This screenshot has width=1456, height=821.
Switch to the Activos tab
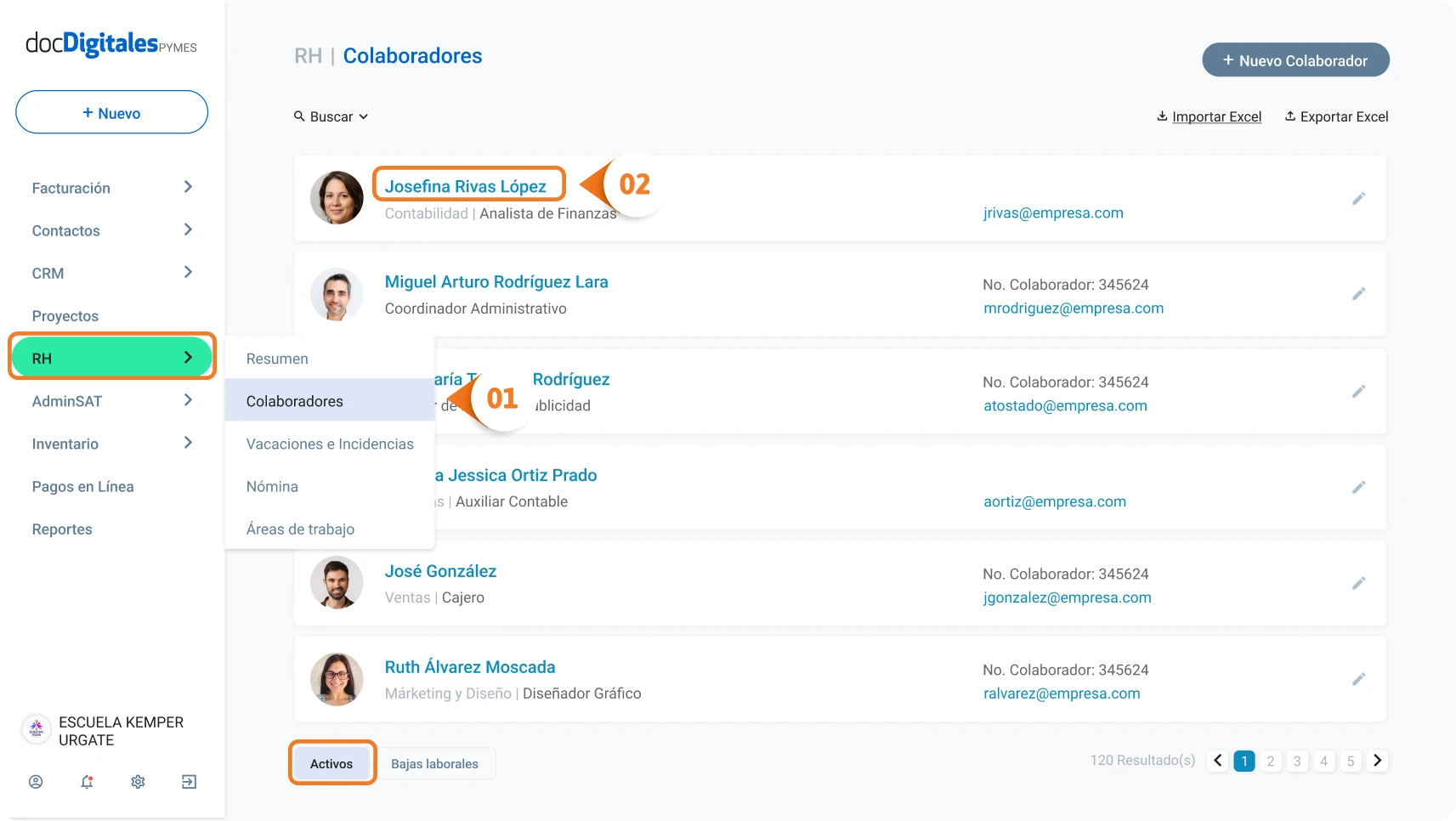[x=331, y=763]
